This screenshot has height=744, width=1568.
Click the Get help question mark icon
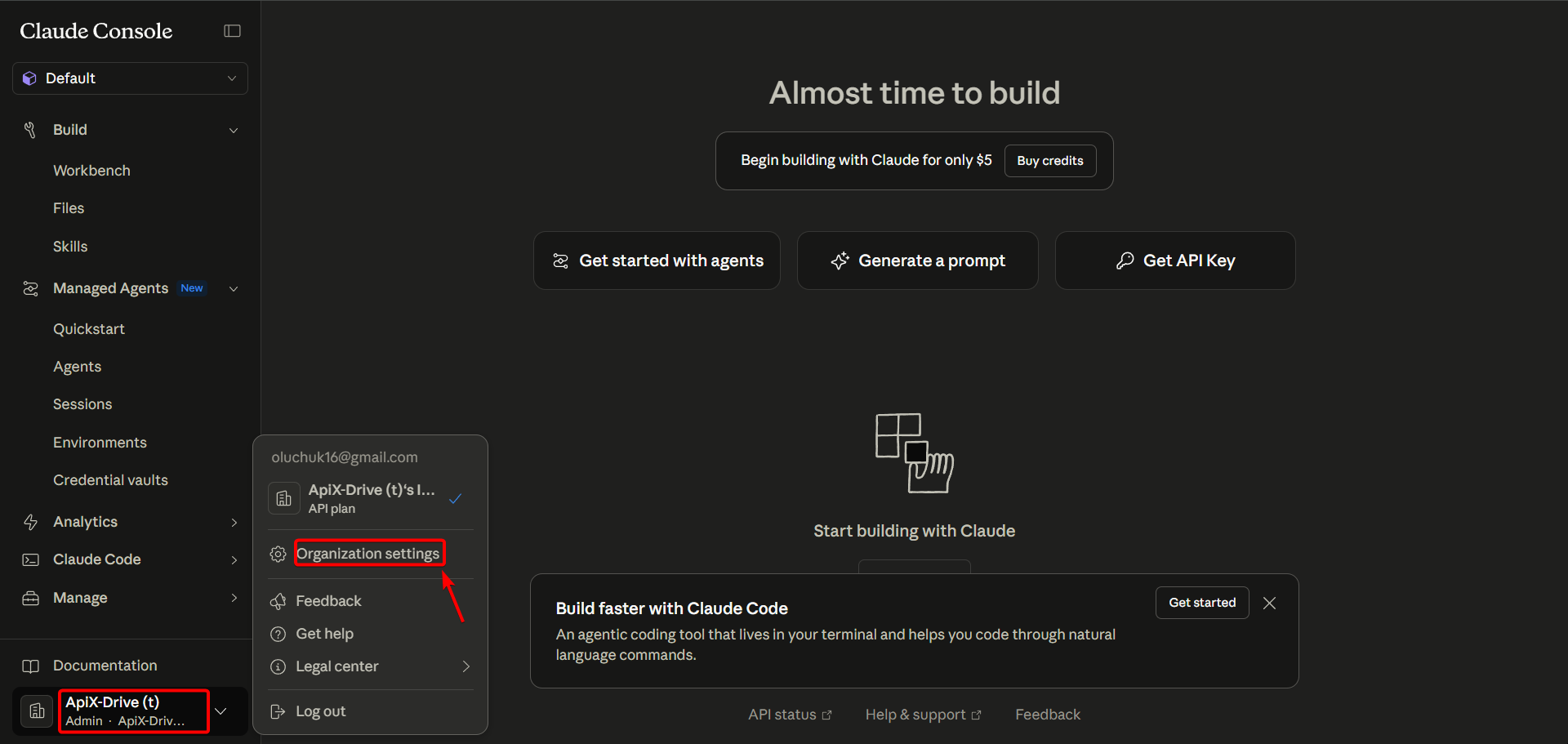[x=278, y=634]
